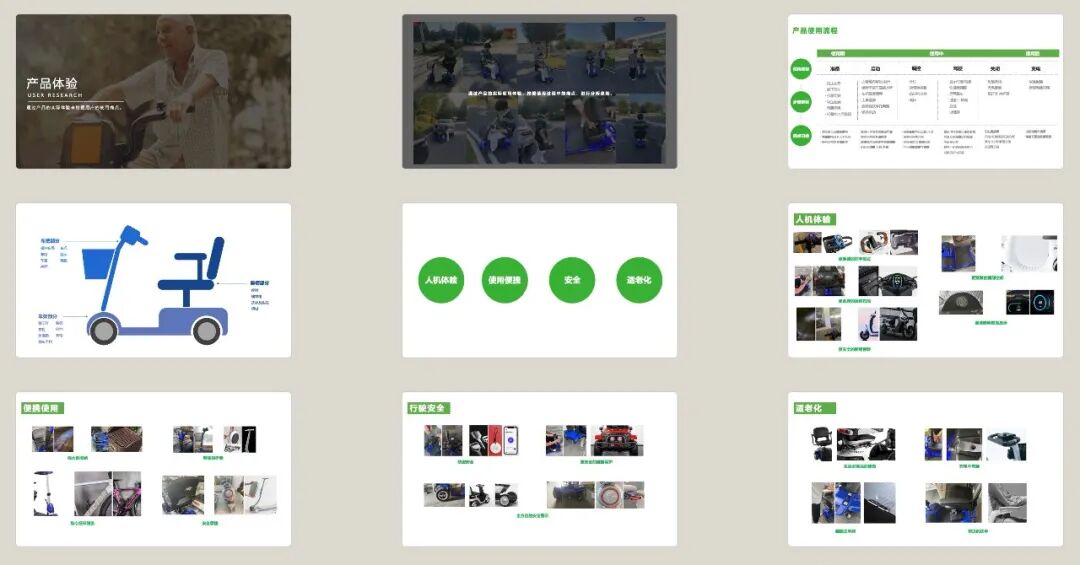Select the scooter armrest in the diagram
1080x565 pixels.
tap(191, 257)
